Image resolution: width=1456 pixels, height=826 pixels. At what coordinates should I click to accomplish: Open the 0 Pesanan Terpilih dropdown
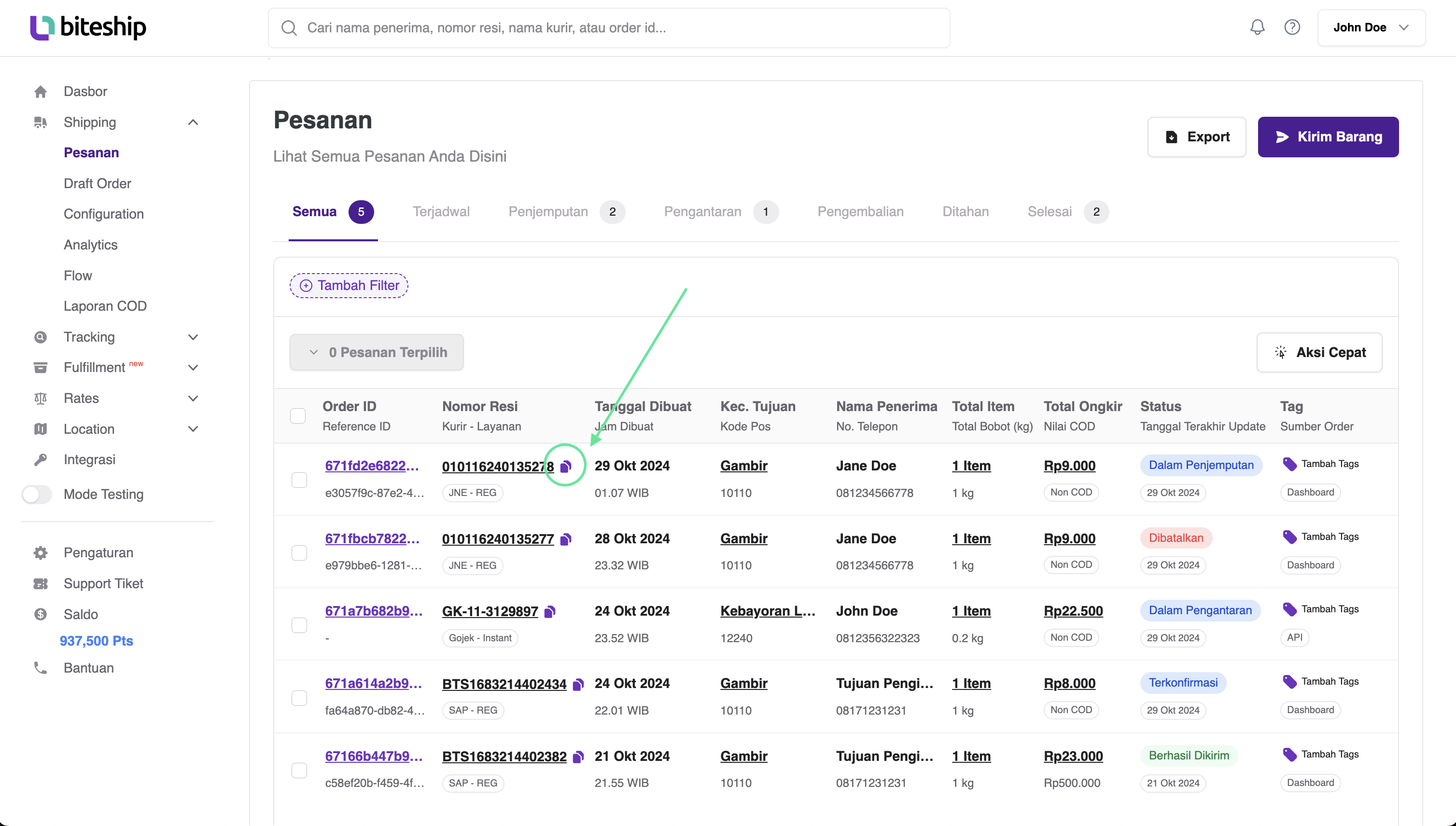[x=377, y=352]
